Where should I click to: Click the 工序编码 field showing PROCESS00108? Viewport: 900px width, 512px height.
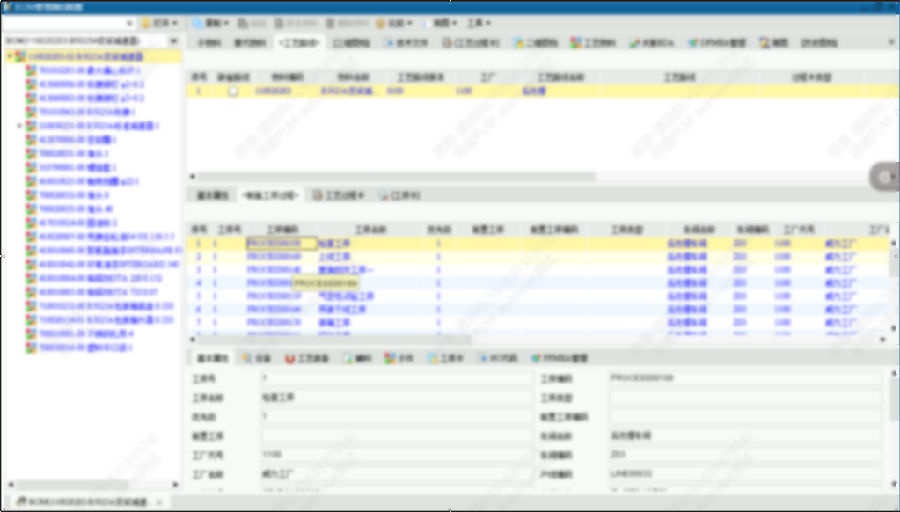[x=745, y=379]
